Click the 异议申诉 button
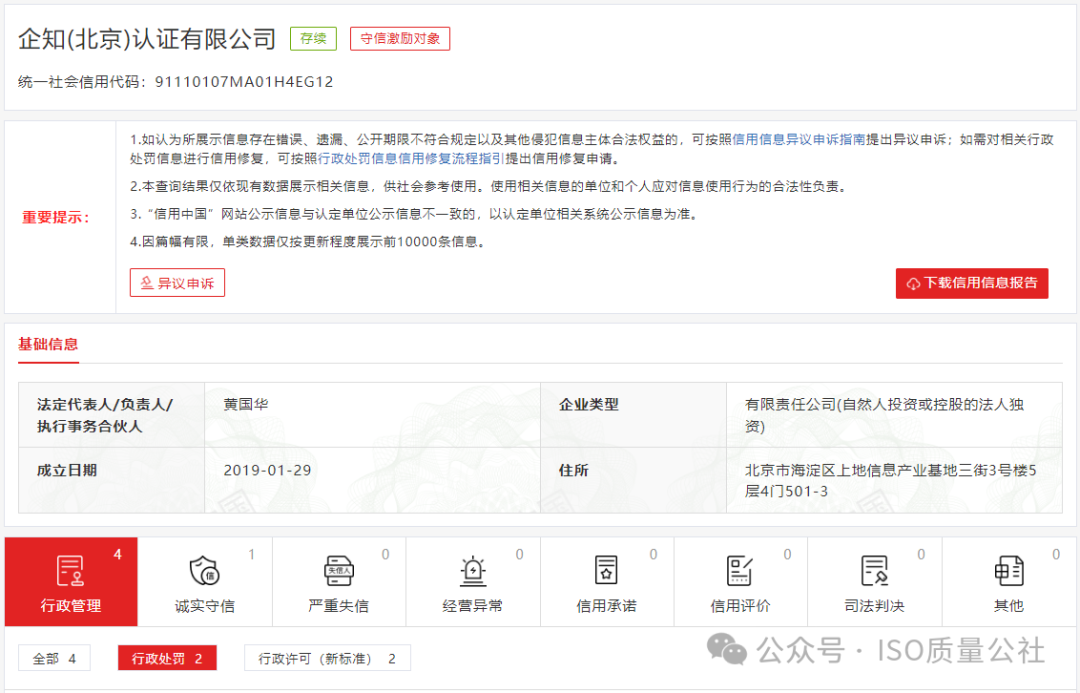 (x=177, y=282)
